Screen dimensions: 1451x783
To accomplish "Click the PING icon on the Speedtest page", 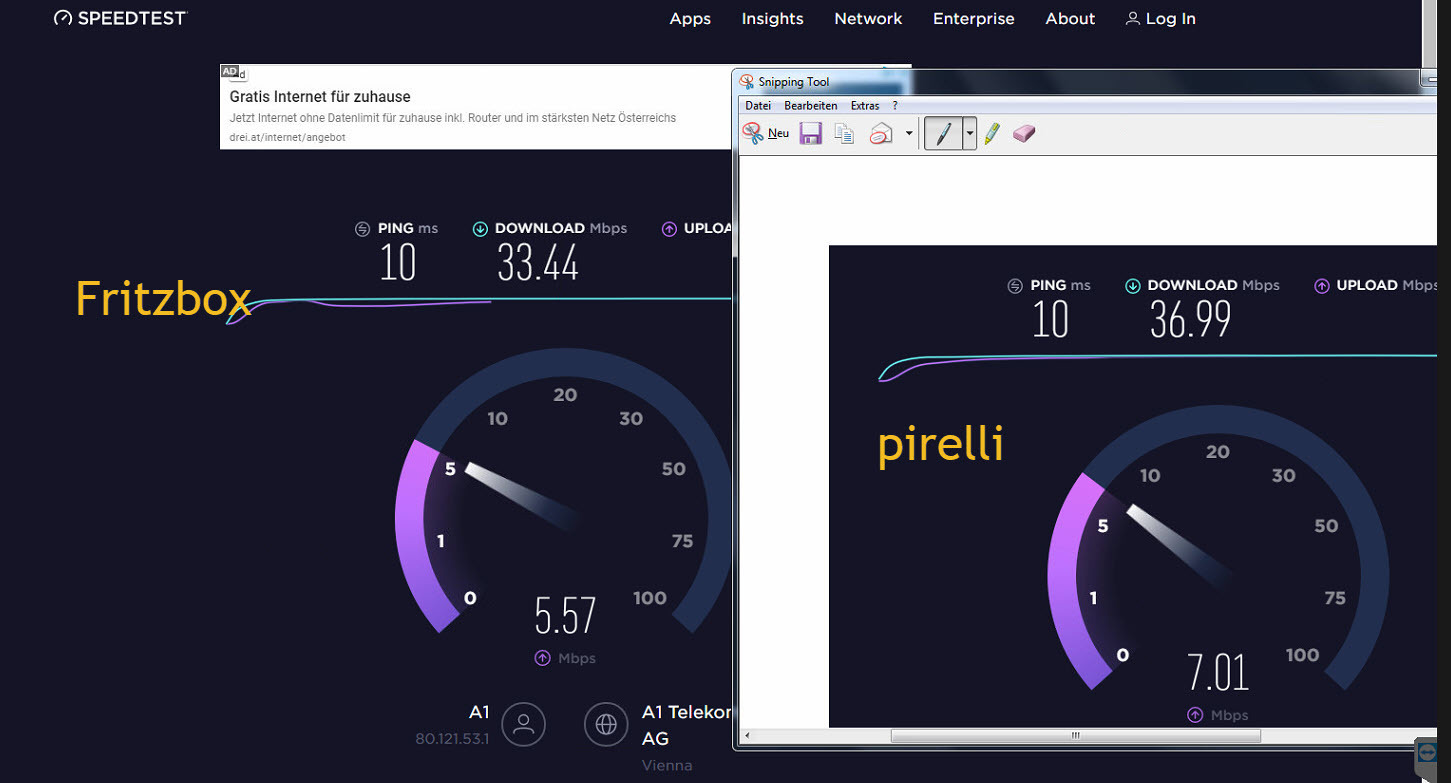I will pos(362,229).
